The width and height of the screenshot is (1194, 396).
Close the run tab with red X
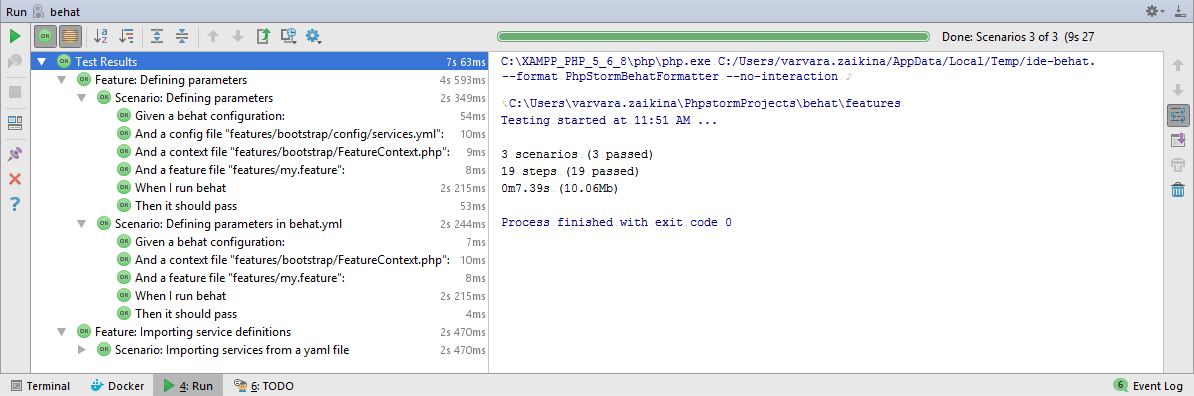tap(14, 180)
